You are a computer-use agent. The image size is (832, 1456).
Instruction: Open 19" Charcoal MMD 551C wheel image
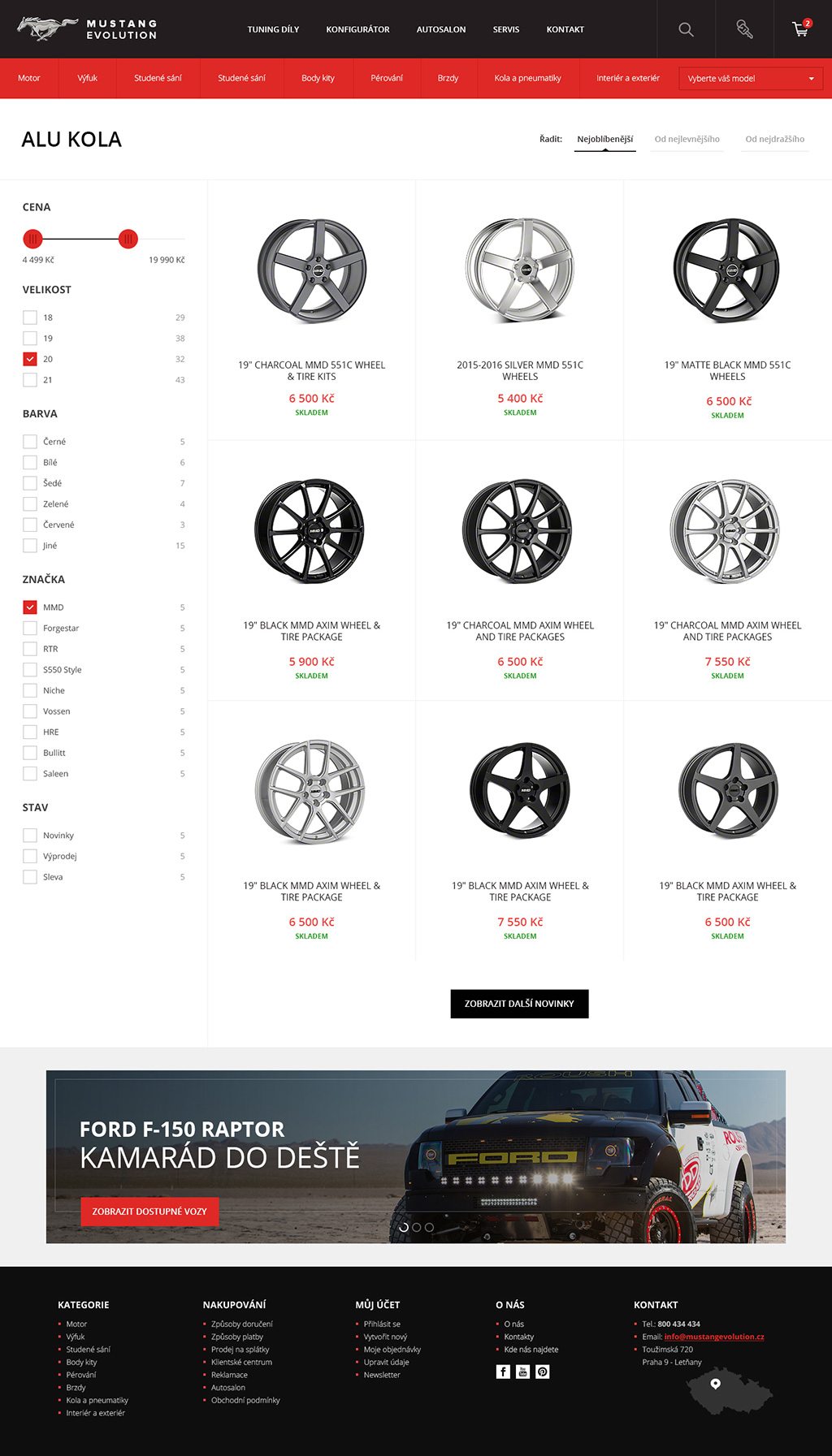click(312, 270)
